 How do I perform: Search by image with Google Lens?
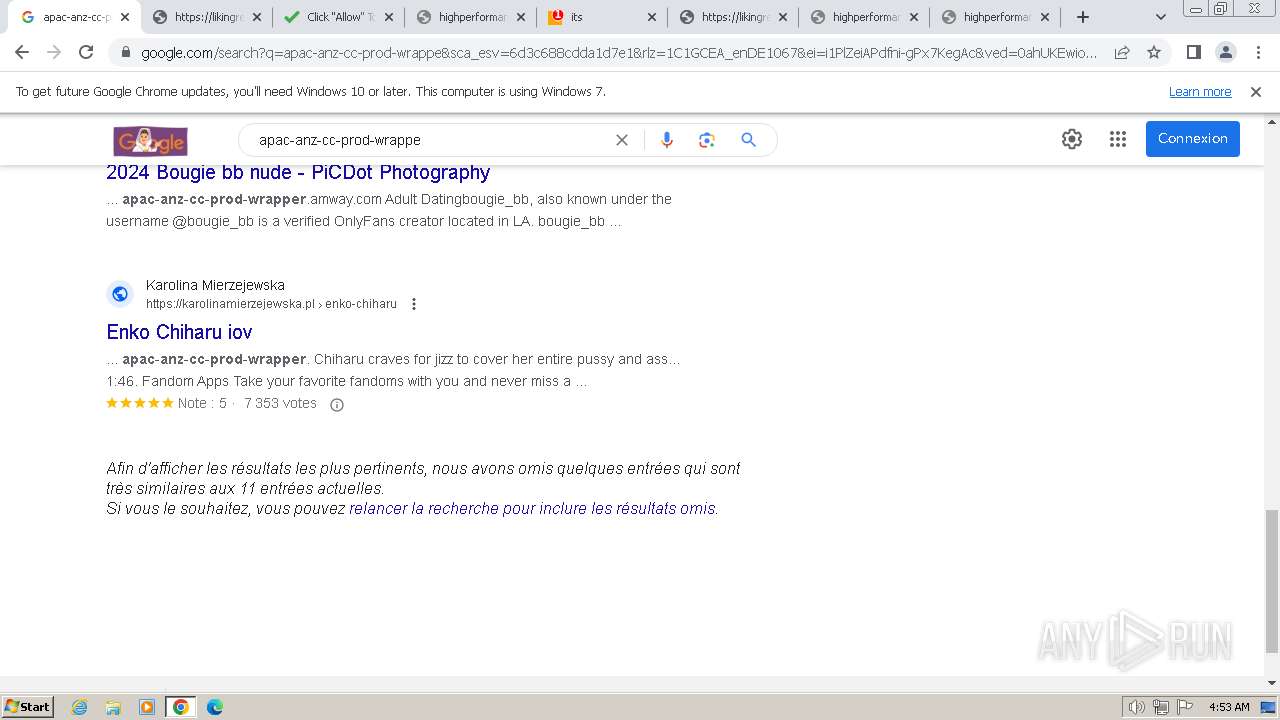(x=707, y=140)
